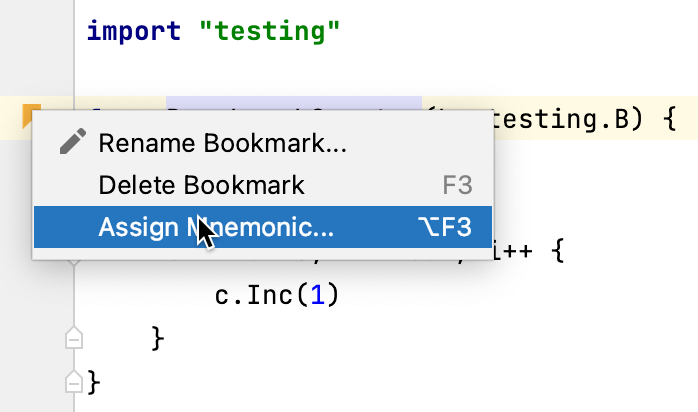The height and width of the screenshot is (412, 698).
Task: Collapse the function's closing brace fold marker
Action: (73, 380)
